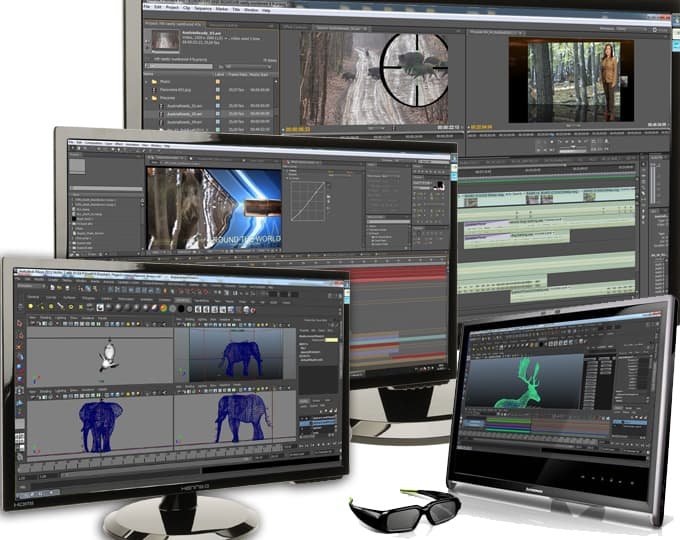Open the Edit menu in Premiere Pro

point(158,7)
